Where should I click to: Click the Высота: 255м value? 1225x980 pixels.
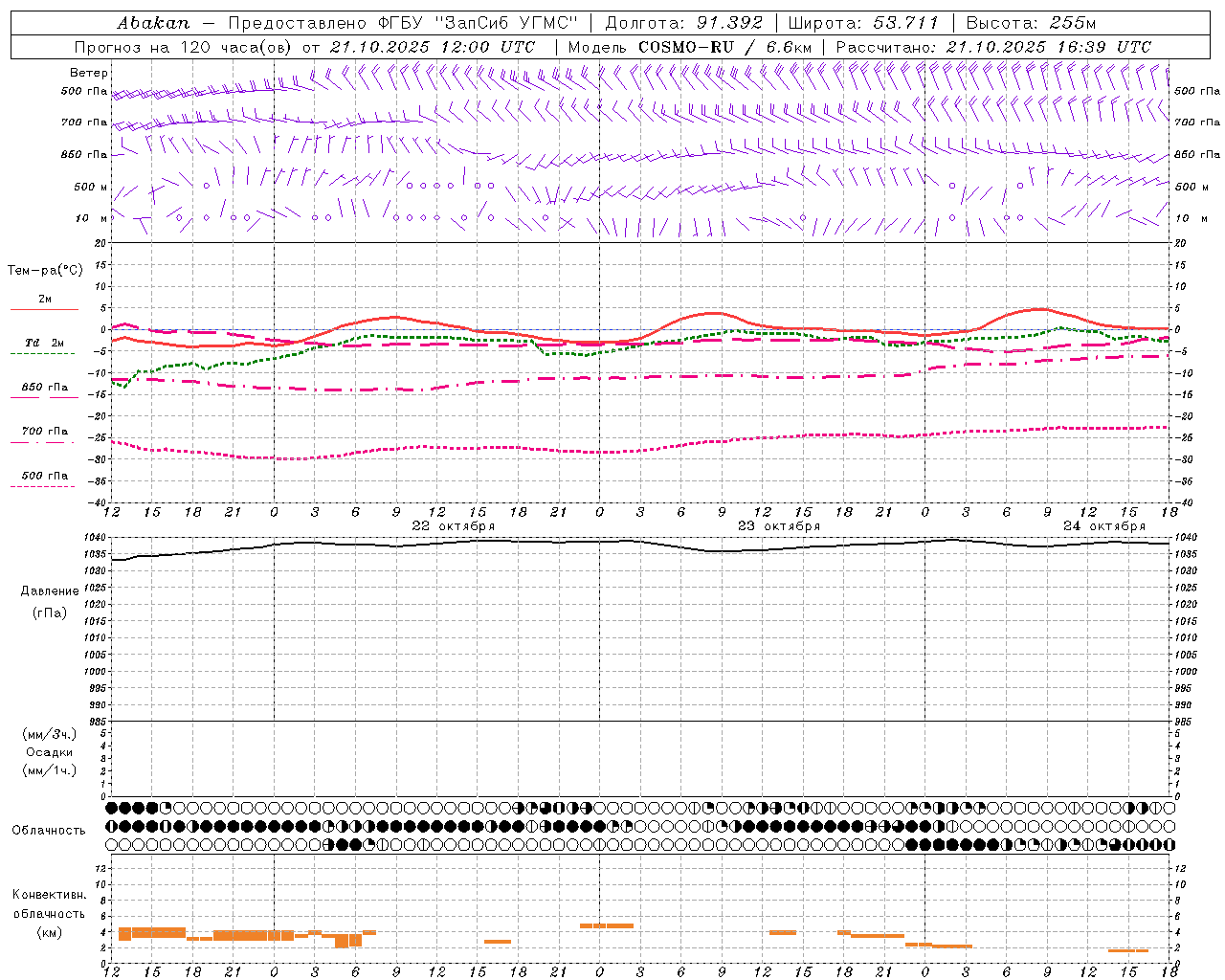coord(1031,23)
